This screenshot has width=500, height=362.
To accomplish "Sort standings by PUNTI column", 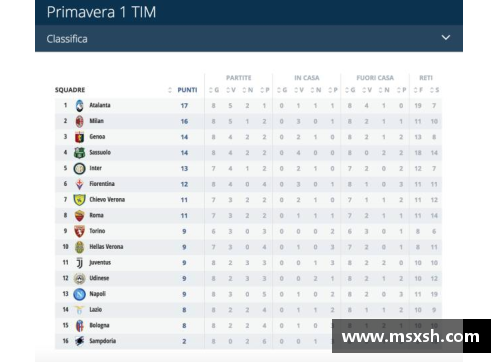I will 187,90.
